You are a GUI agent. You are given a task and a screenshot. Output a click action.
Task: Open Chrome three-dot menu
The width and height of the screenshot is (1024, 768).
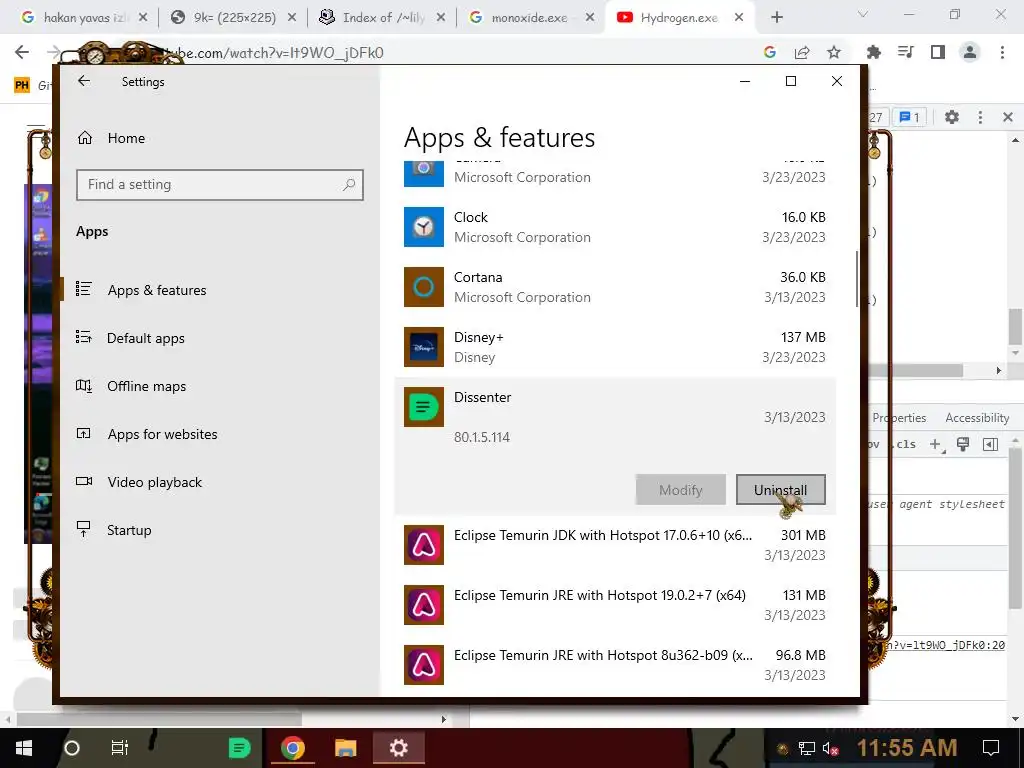click(x=1002, y=52)
